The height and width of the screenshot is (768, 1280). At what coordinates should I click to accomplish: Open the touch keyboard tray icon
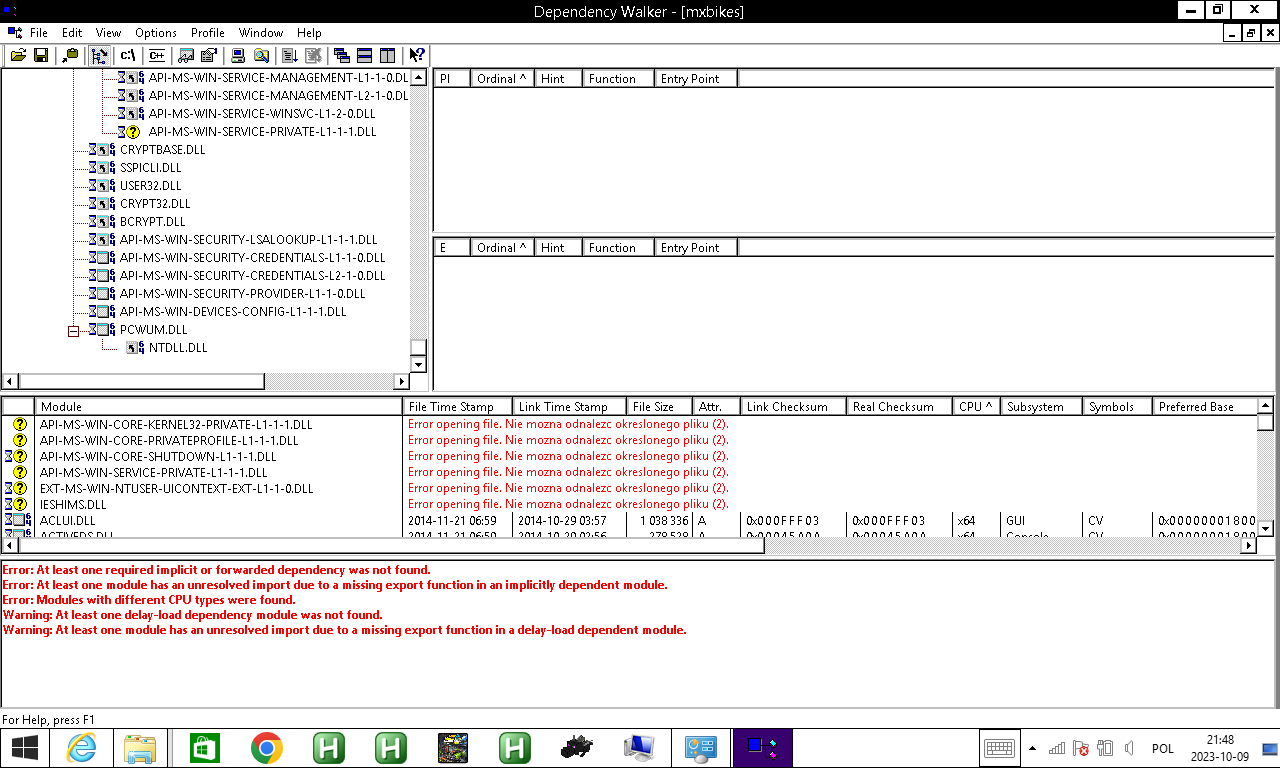(x=1000, y=748)
